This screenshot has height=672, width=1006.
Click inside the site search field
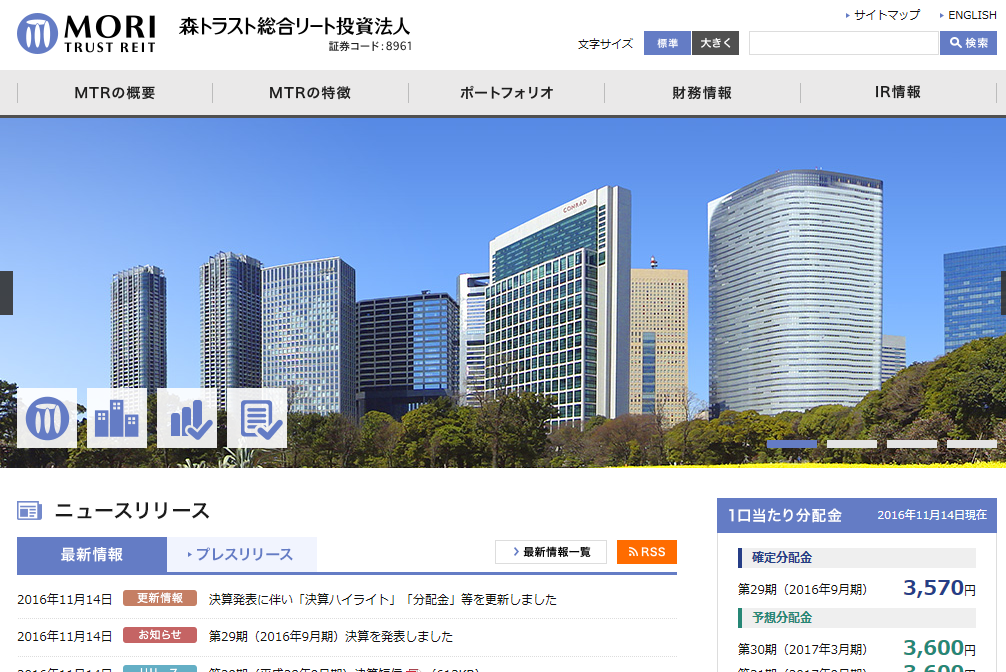coord(845,43)
